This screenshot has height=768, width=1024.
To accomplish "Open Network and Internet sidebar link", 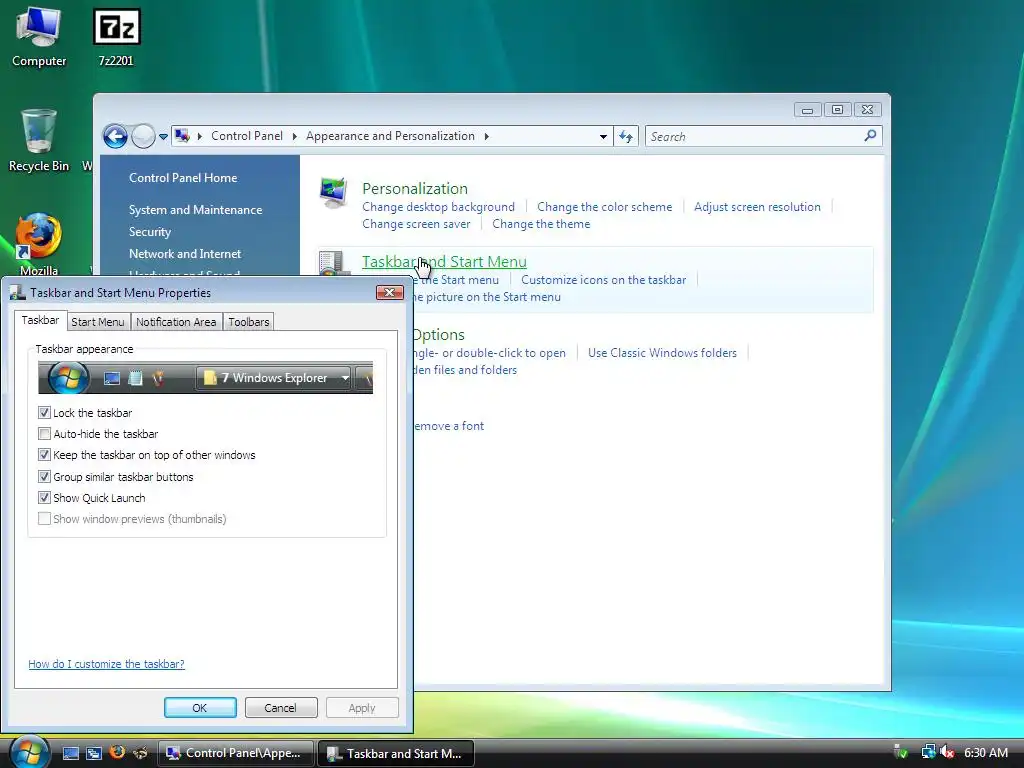I will (x=185, y=254).
